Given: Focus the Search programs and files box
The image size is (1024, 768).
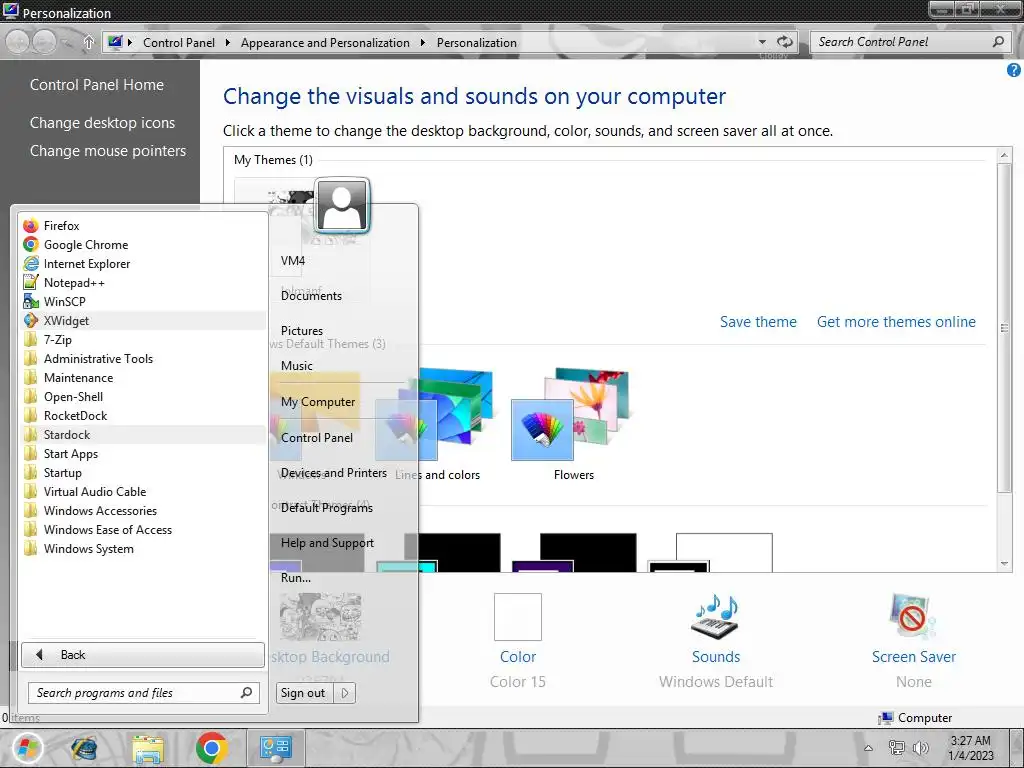Looking at the screenshot, I should (x=144, y=693).
